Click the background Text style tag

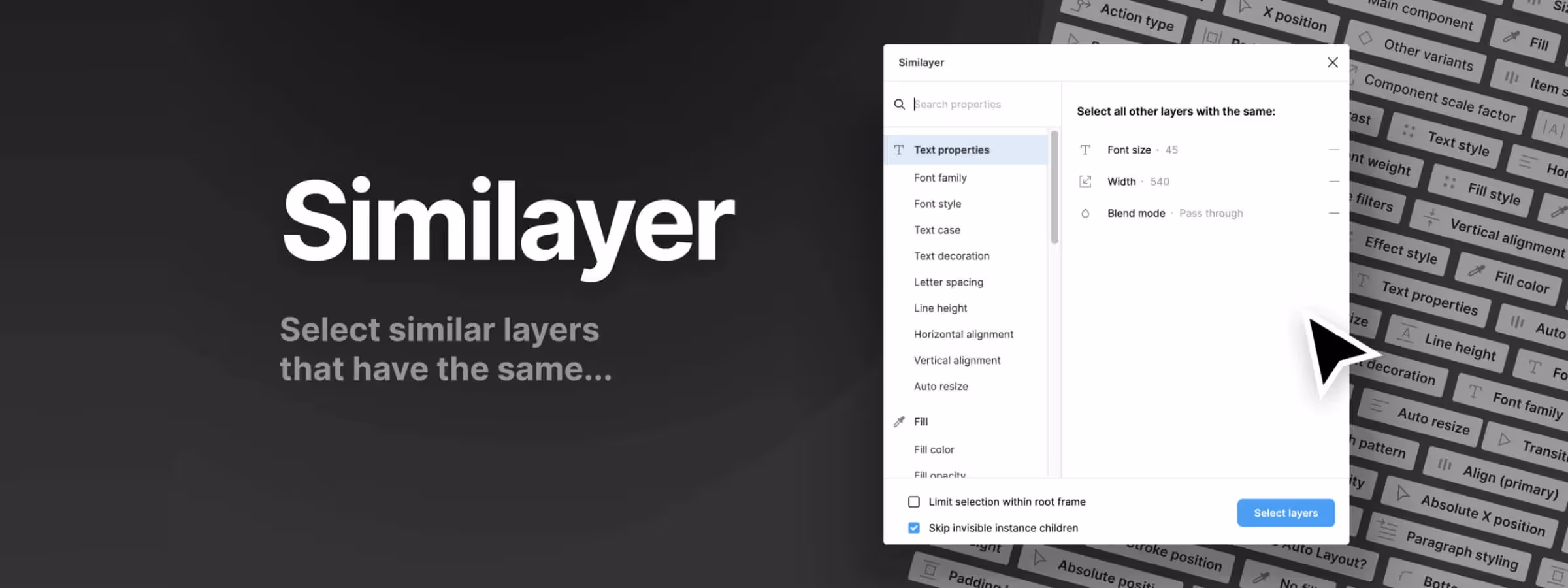(x=1445, y=140)
